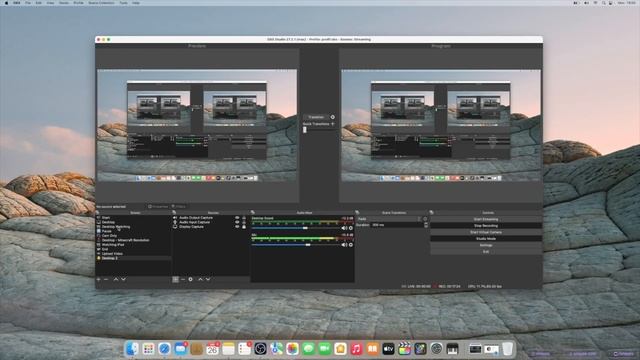Remove selected scene with minus icon
Screen dimensions: 640x360
[x=106, y=279]
